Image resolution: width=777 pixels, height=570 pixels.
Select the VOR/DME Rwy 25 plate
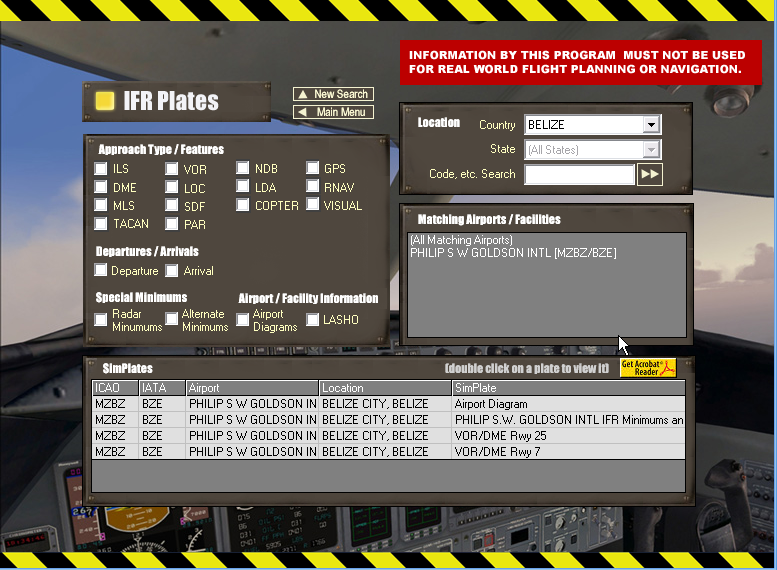click(x=388, y=436)
